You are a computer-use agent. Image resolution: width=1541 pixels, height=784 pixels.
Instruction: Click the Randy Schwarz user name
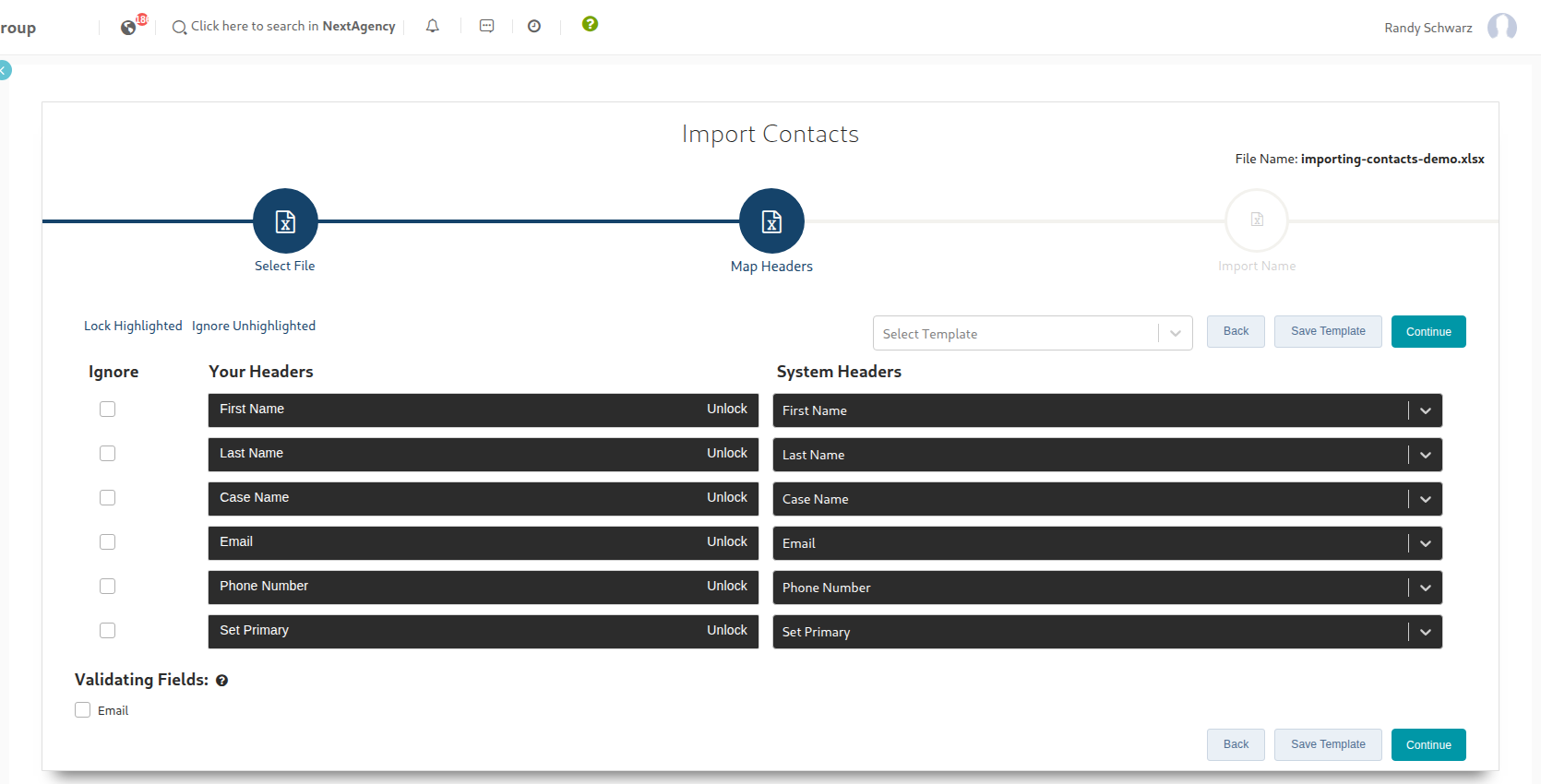click(x=1428, y=28)
